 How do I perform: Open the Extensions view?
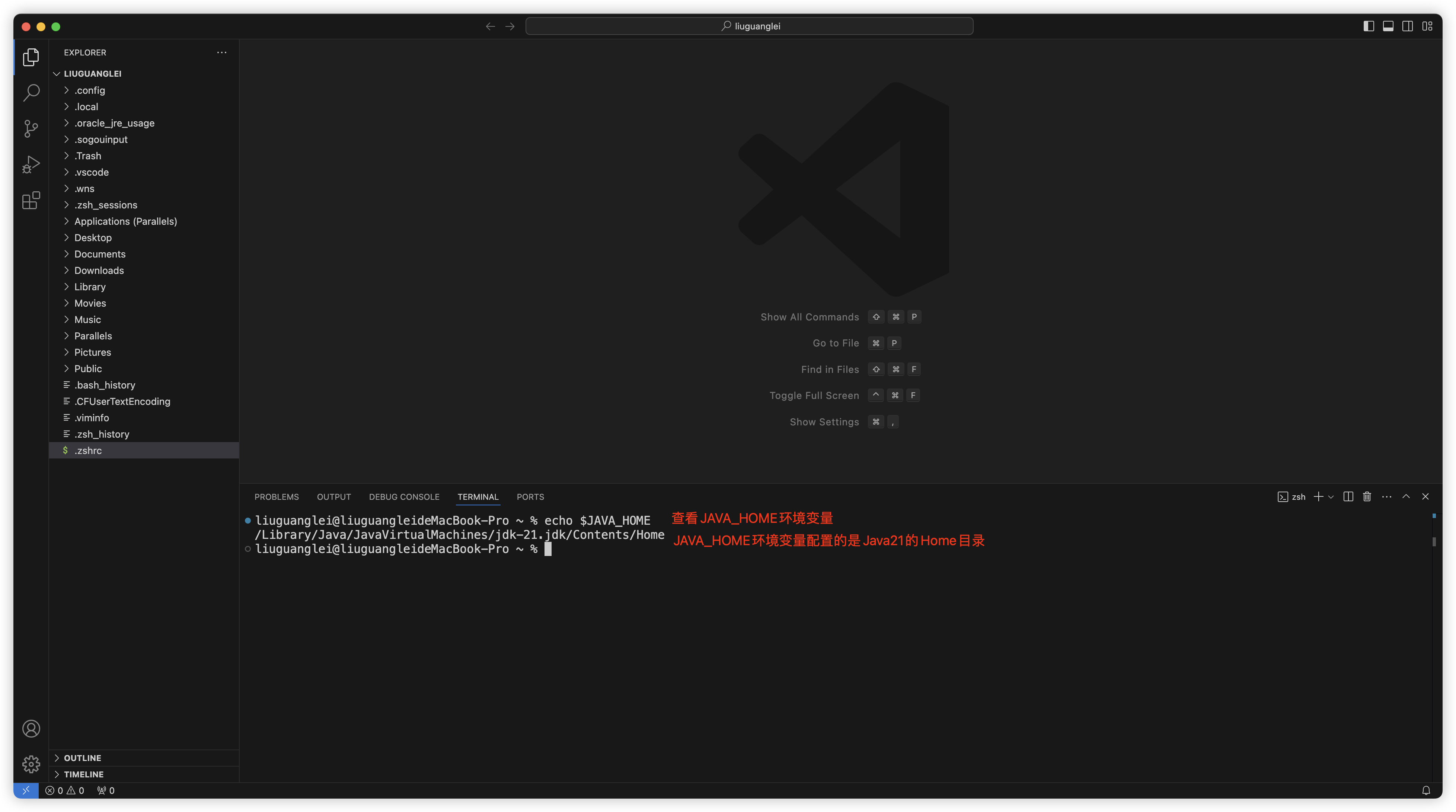(x=31, y=200)
